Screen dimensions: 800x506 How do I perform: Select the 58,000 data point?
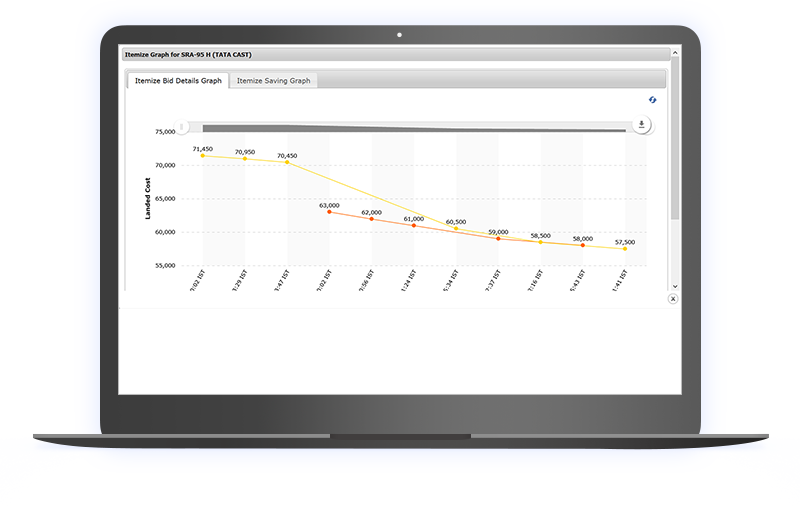(583, 245)
